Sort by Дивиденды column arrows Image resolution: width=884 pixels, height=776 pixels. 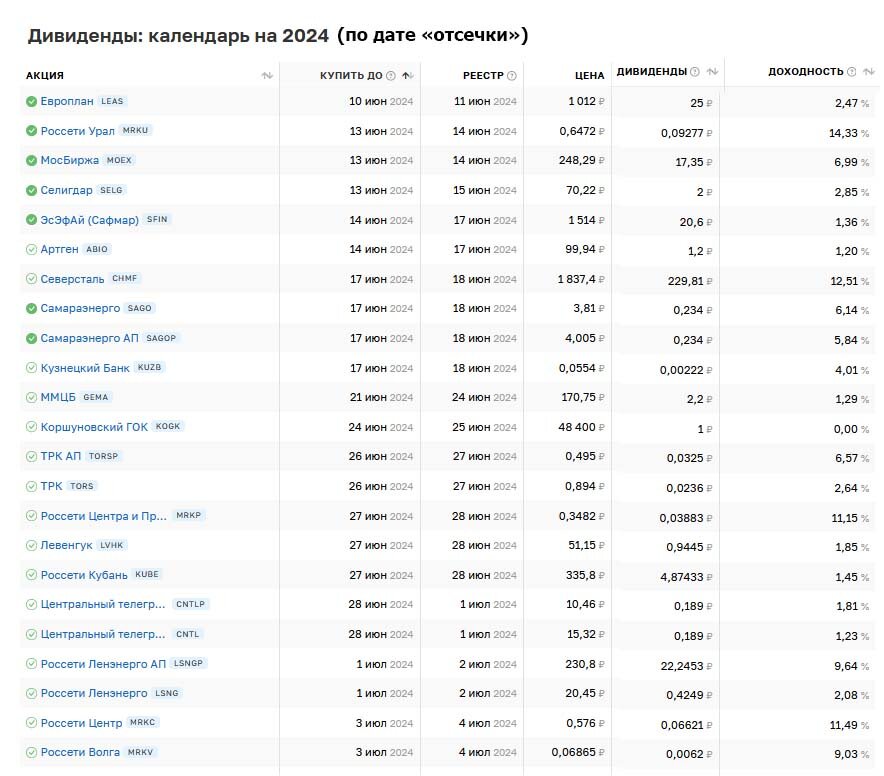click(x=712, y=72)
